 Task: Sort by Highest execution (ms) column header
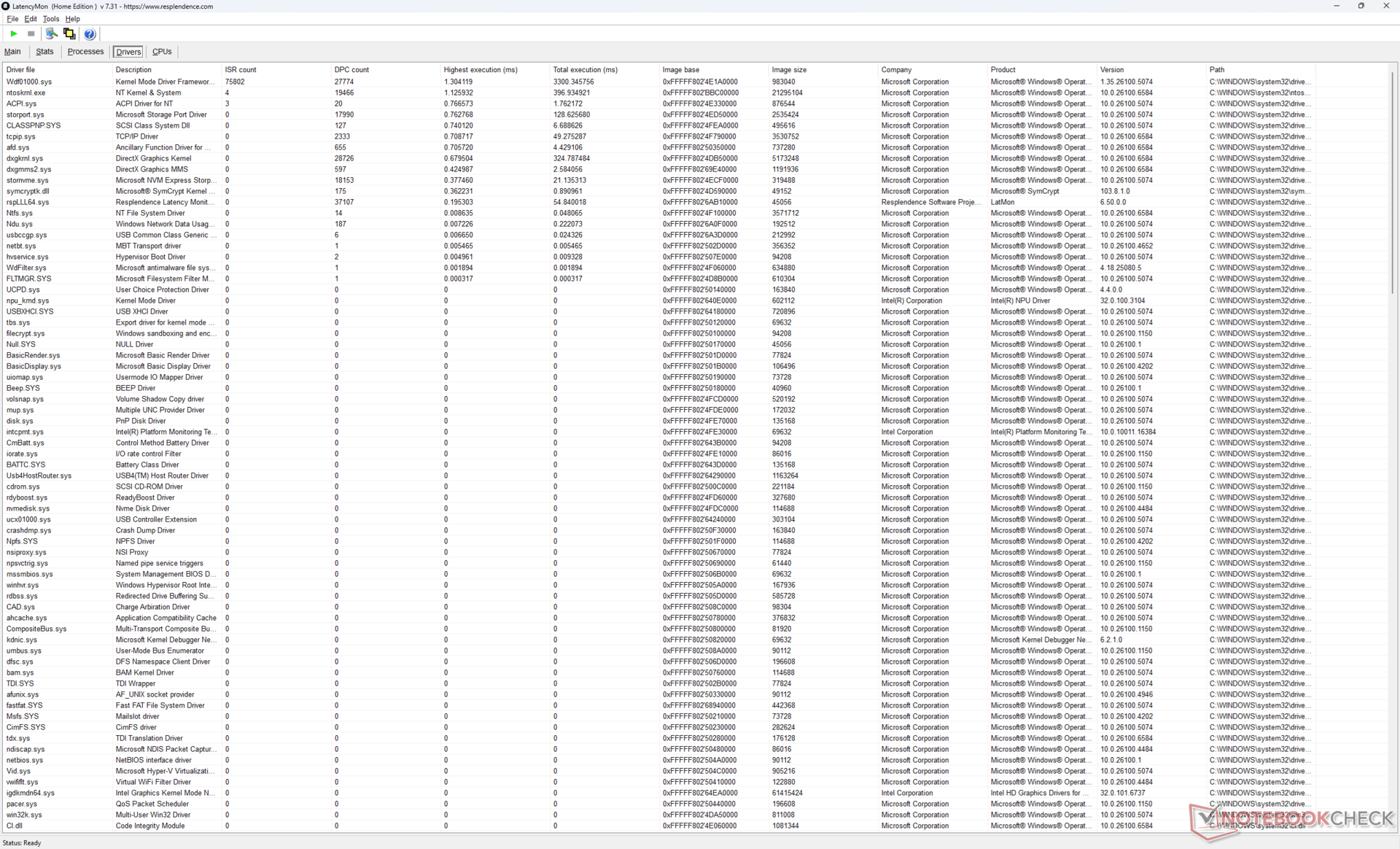[x=481, y=70]
